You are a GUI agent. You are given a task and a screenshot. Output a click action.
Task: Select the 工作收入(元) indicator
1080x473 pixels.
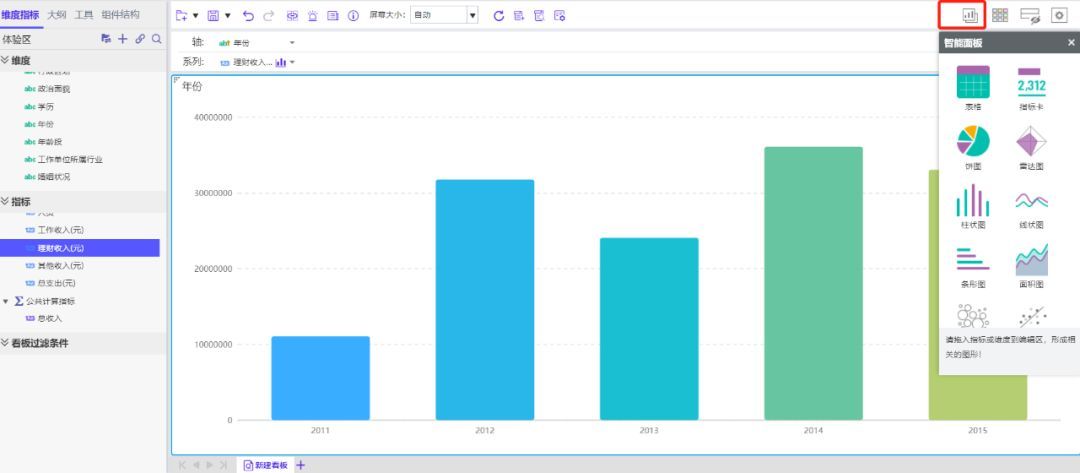pyautogui.click(x=61, y=230)
